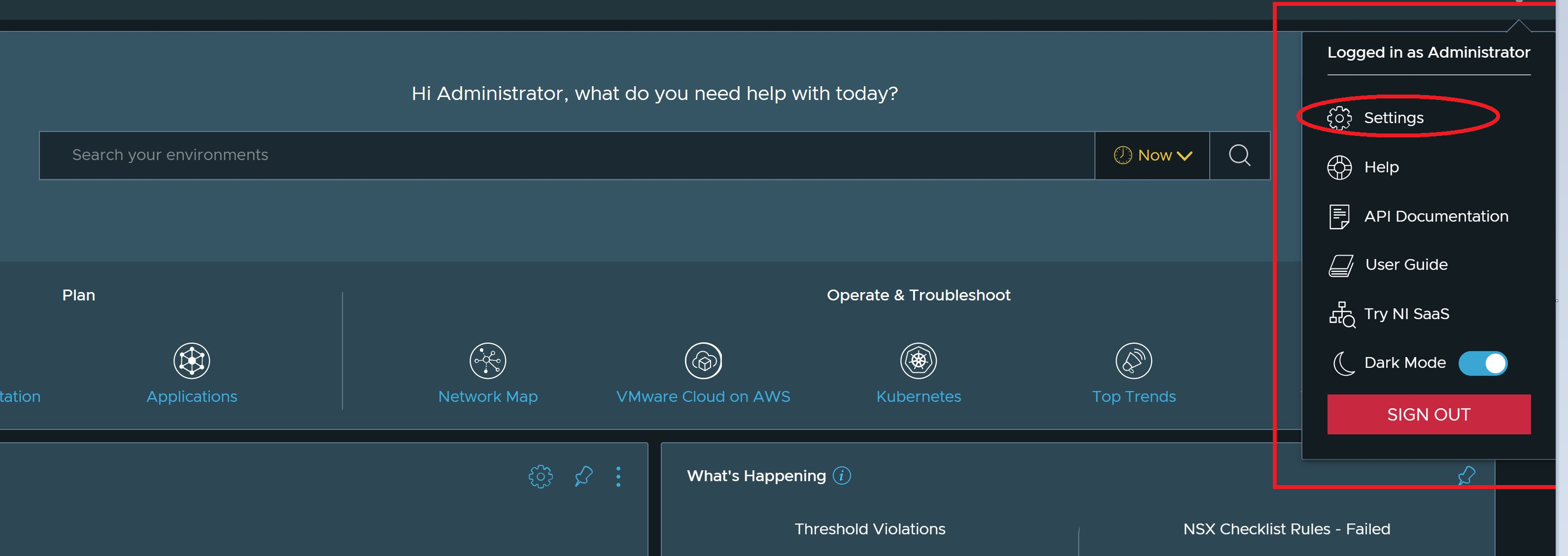Screen dimensions: 1568x556
Task: Click the widget gear settings icon
Action: pos(540,476)
